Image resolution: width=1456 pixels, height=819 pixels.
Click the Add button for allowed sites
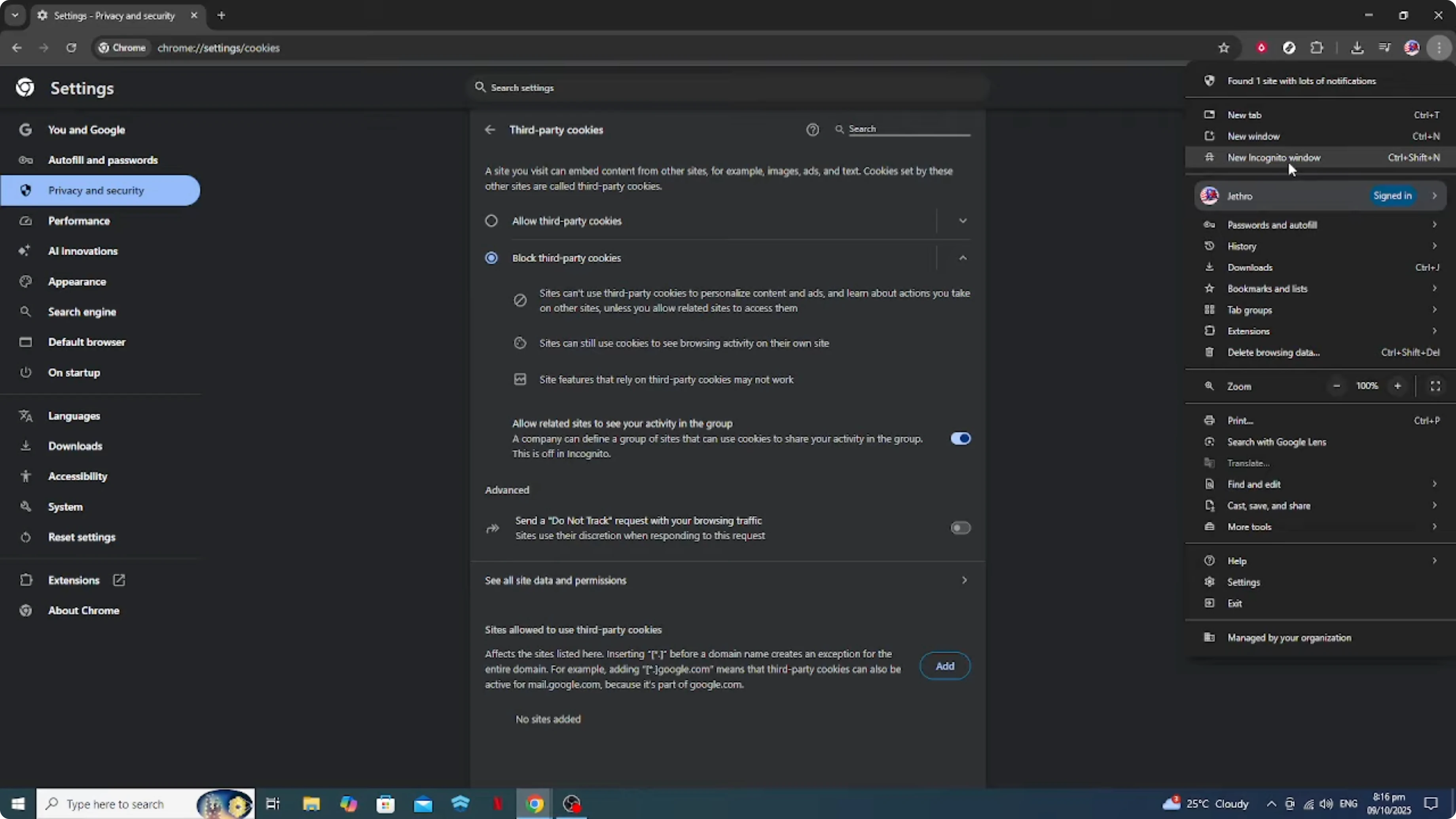944,666
